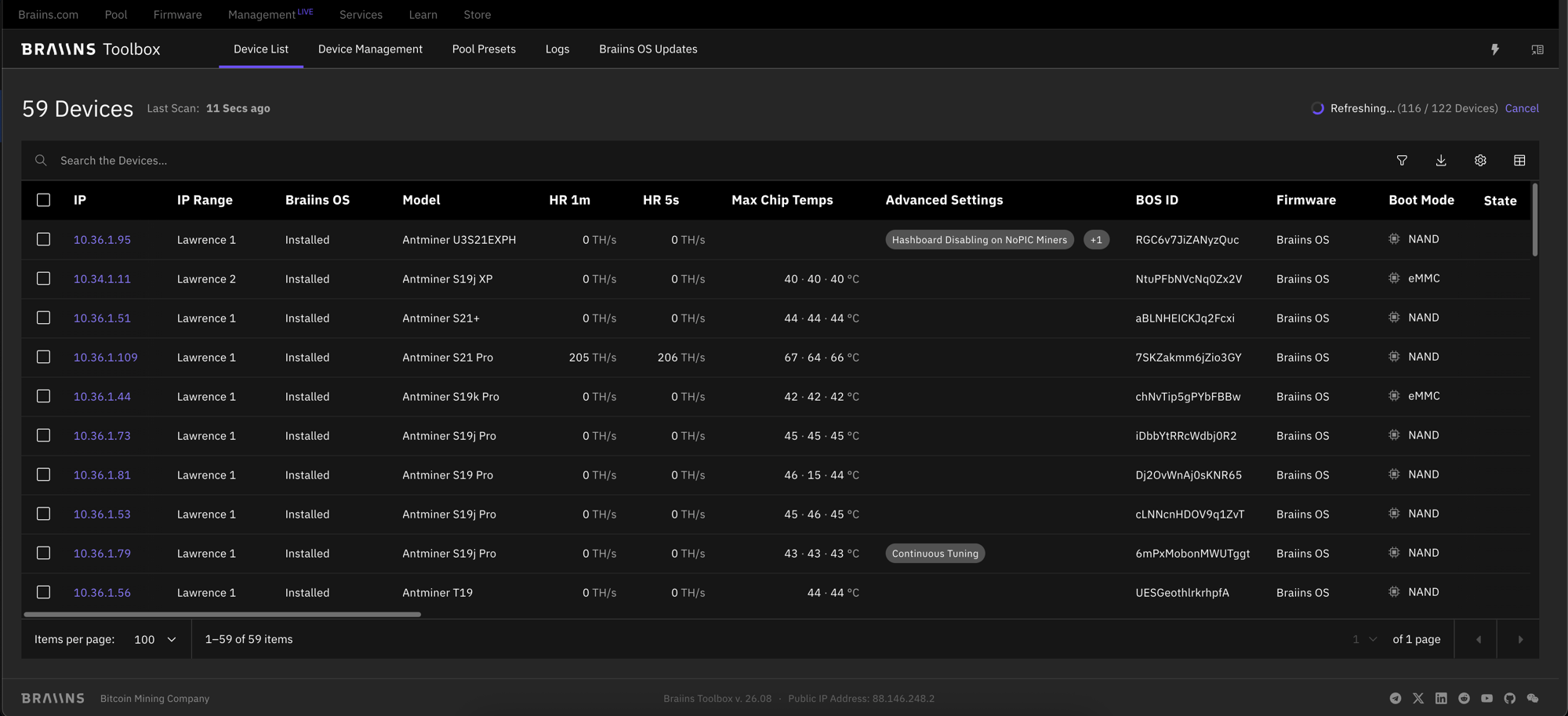Sort by the Model column header
Screen dimensions: 1568x716
coord(421,200)
